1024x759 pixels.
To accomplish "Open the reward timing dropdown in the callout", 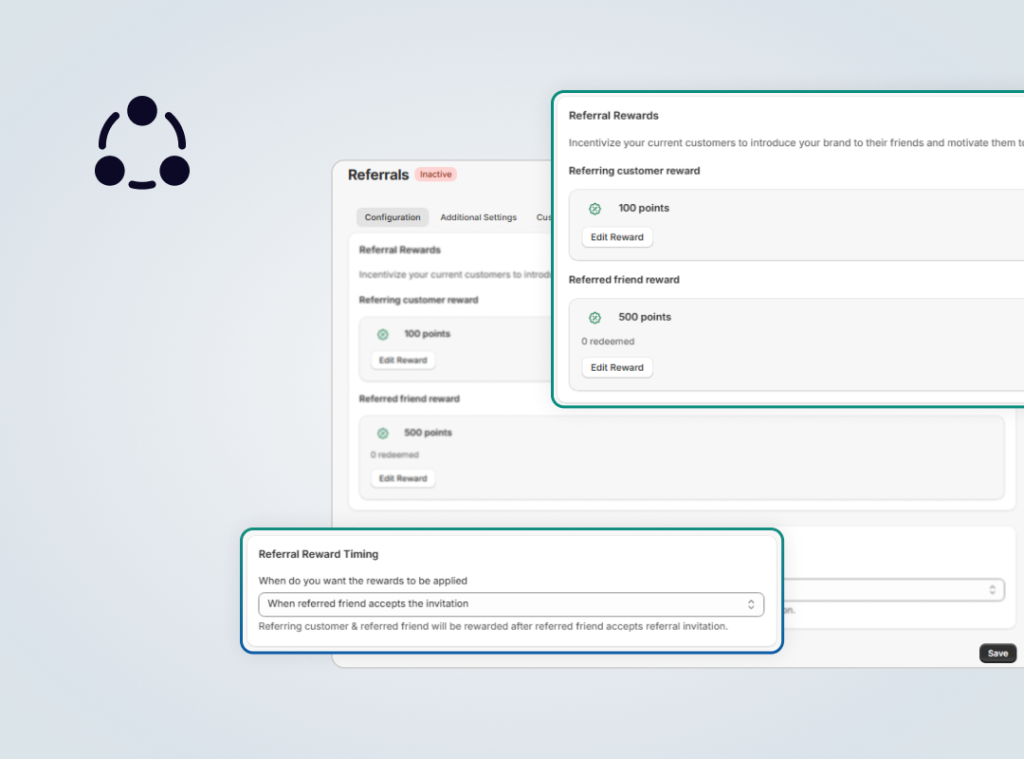I will coord(511,604).
